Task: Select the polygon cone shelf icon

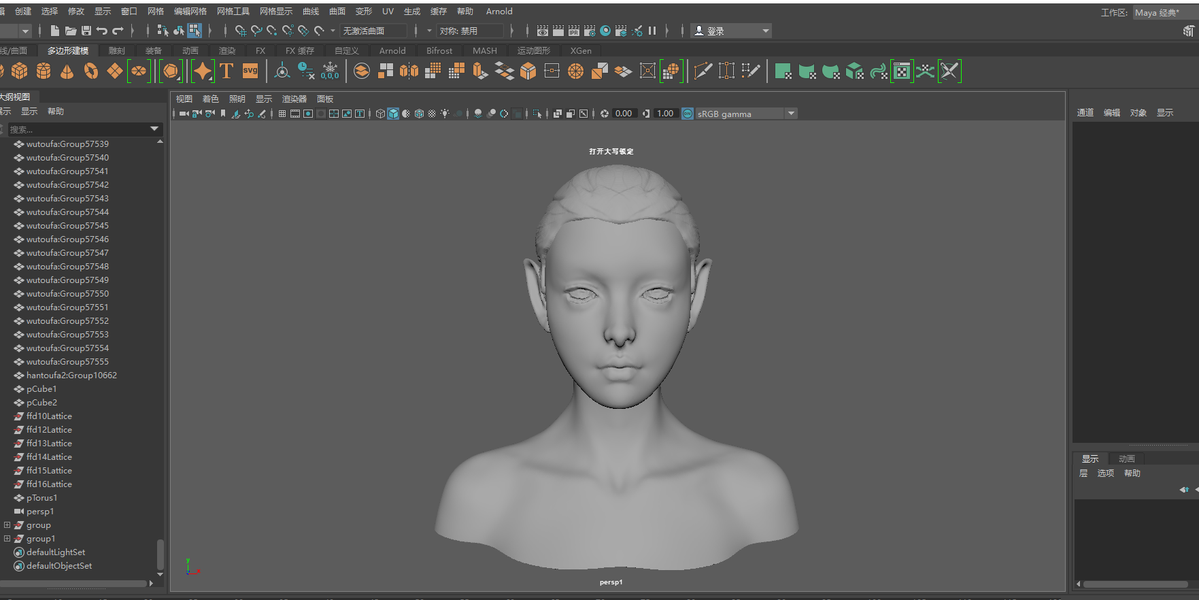Action: [x=67, y=71]
